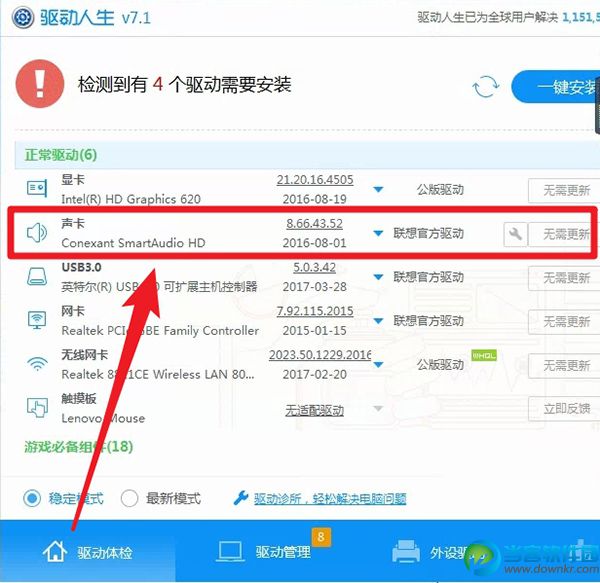Select the 最新模式 radio button

pos(129,498)
